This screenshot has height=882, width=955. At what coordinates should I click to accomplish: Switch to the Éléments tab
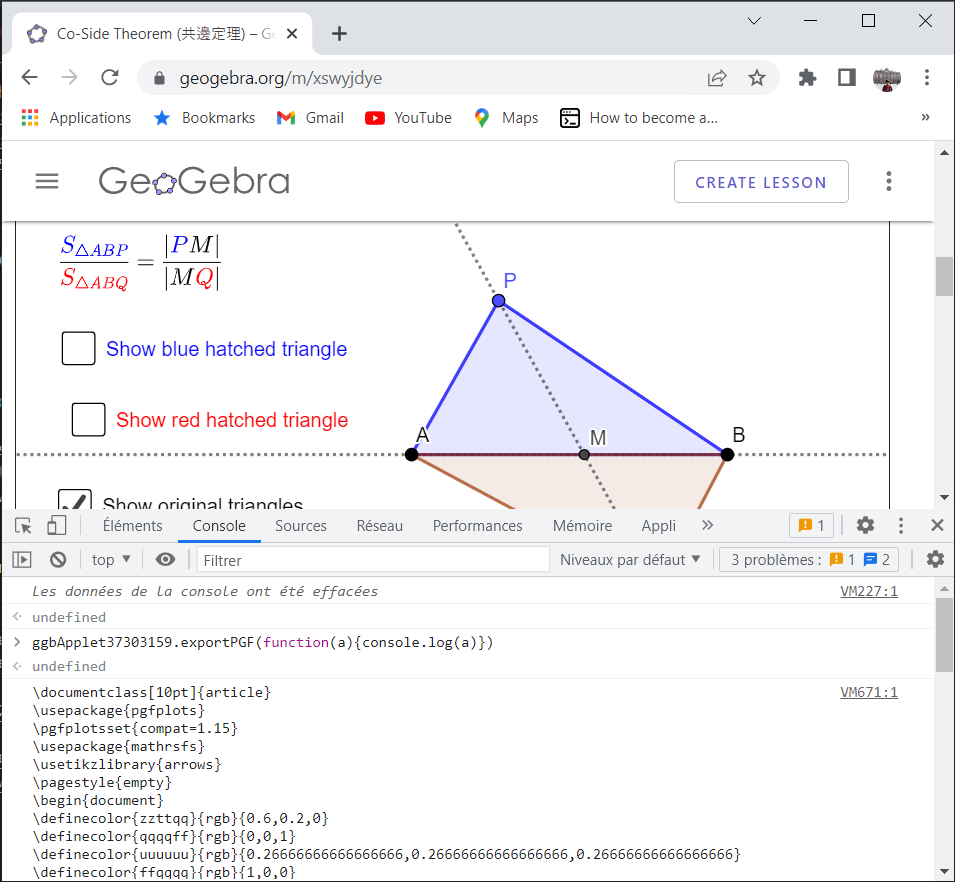point(132,526)
